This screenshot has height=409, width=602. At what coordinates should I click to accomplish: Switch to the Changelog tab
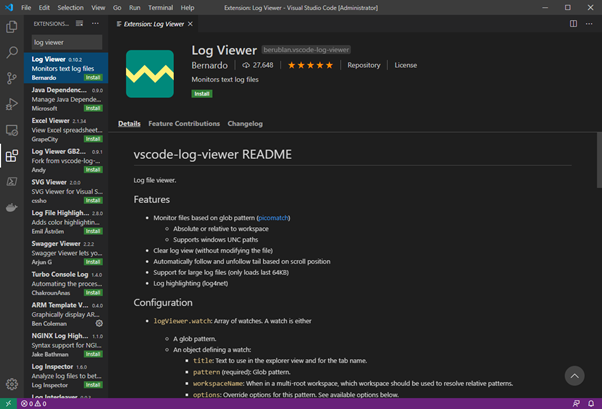click(245, 124)
